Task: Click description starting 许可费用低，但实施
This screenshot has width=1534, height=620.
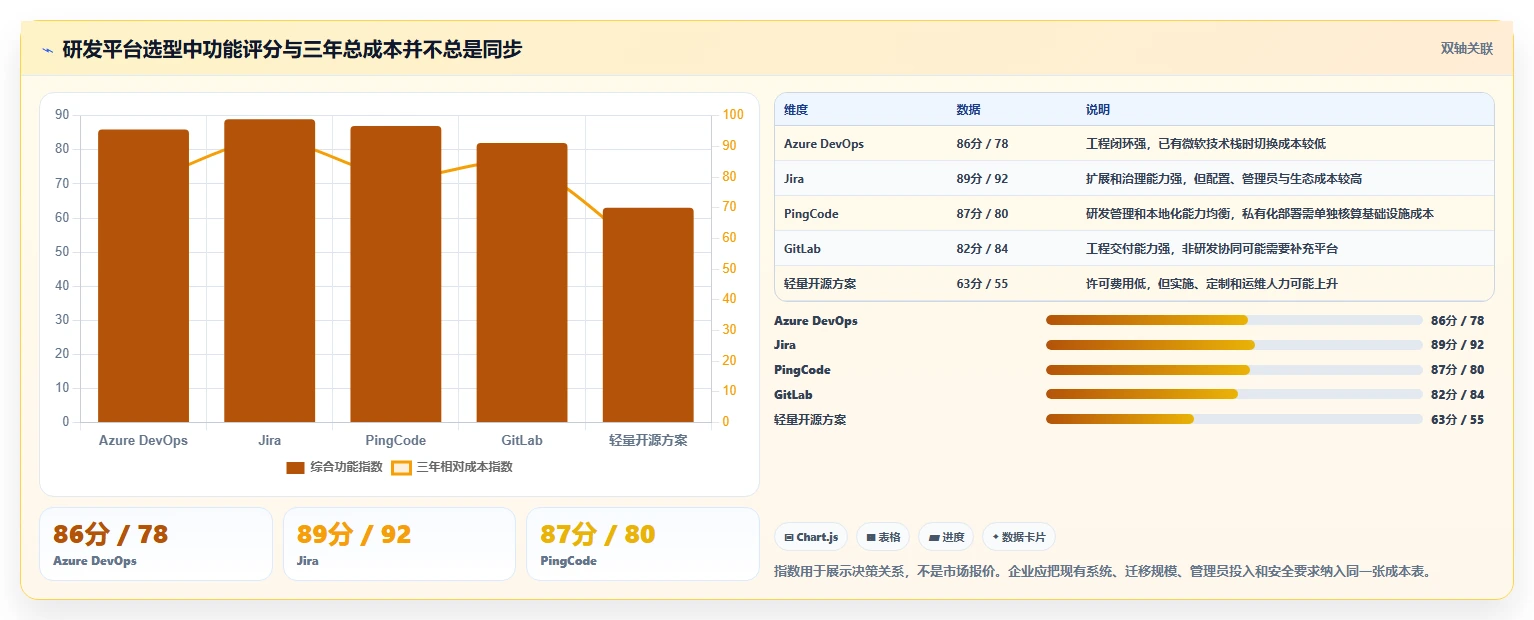Action: (1212, 284)
